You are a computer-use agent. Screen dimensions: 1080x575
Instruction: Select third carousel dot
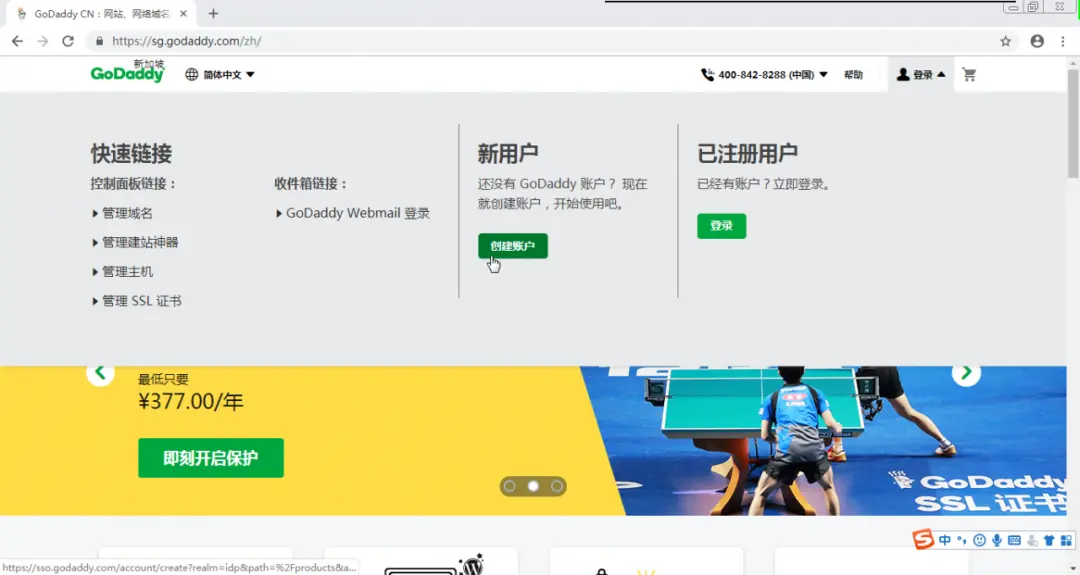click(x=557, y=486)
